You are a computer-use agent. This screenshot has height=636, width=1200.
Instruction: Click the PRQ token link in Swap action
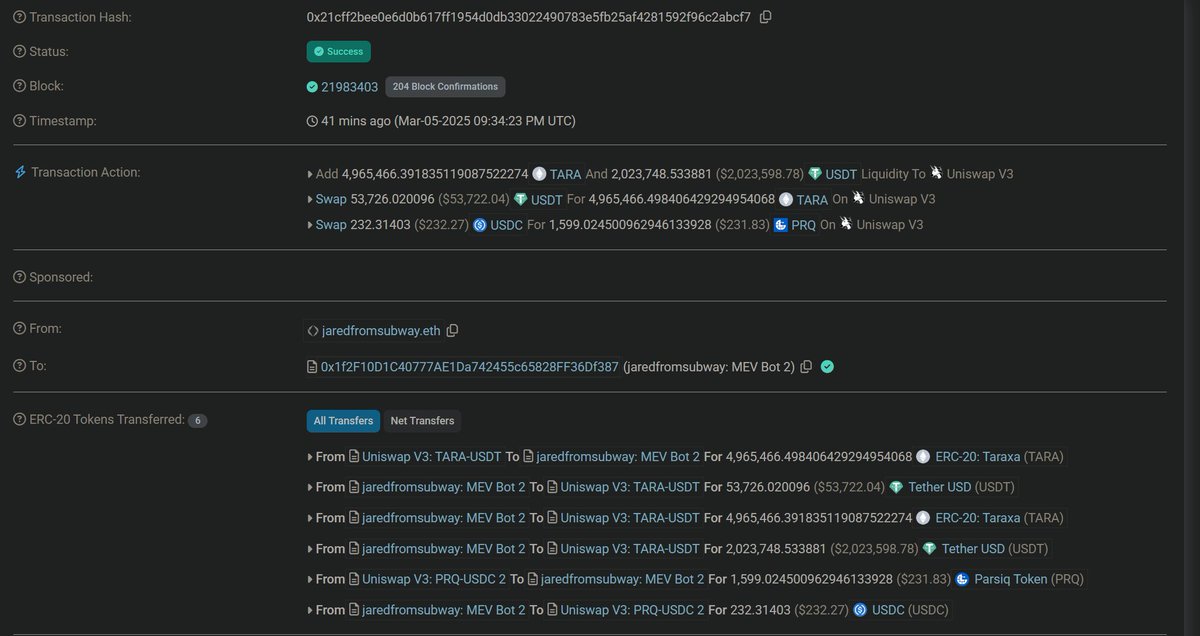pyautogui.click(x=804, y=225)
